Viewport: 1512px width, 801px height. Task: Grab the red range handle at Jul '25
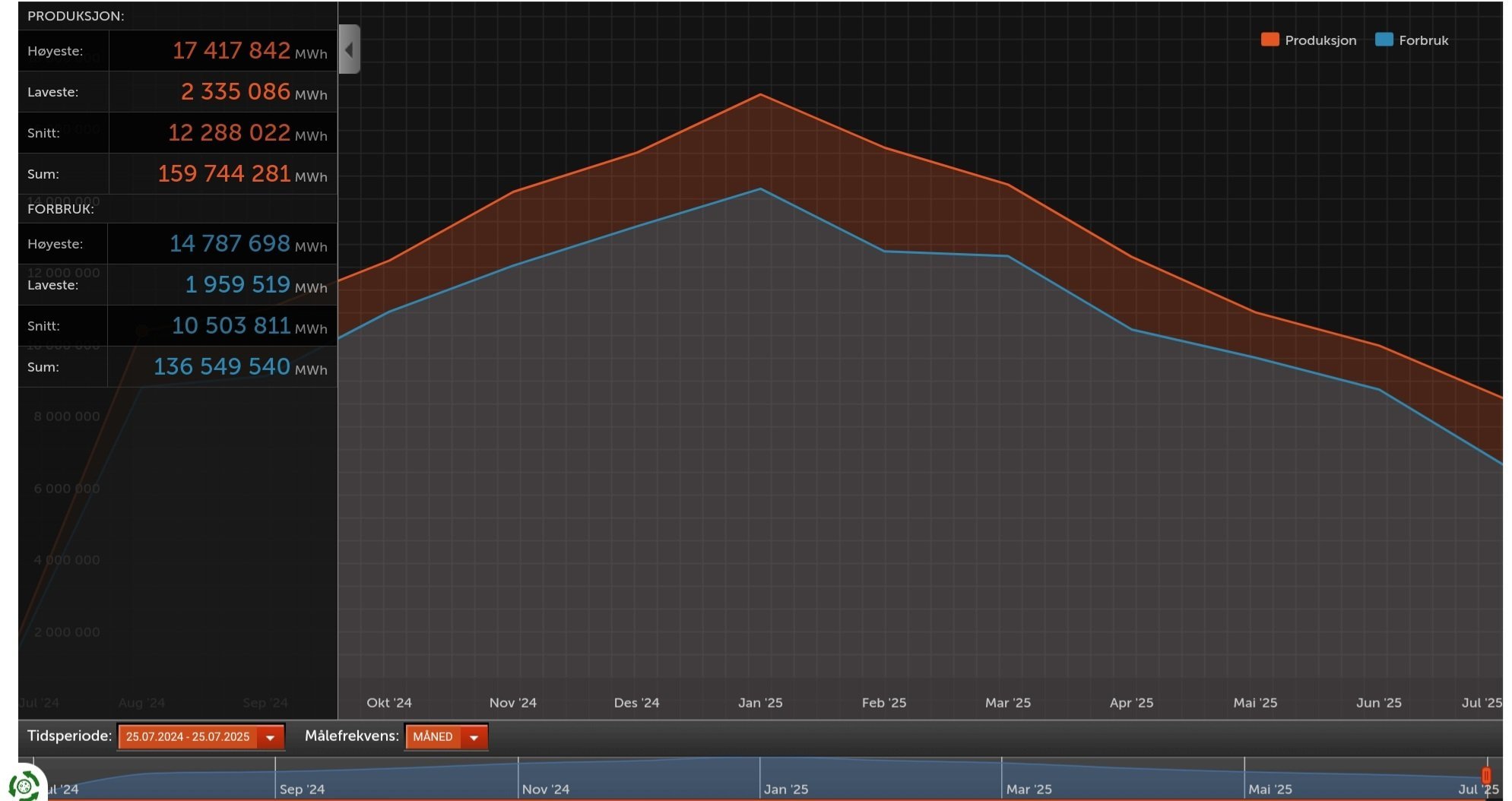point(1486,776)
